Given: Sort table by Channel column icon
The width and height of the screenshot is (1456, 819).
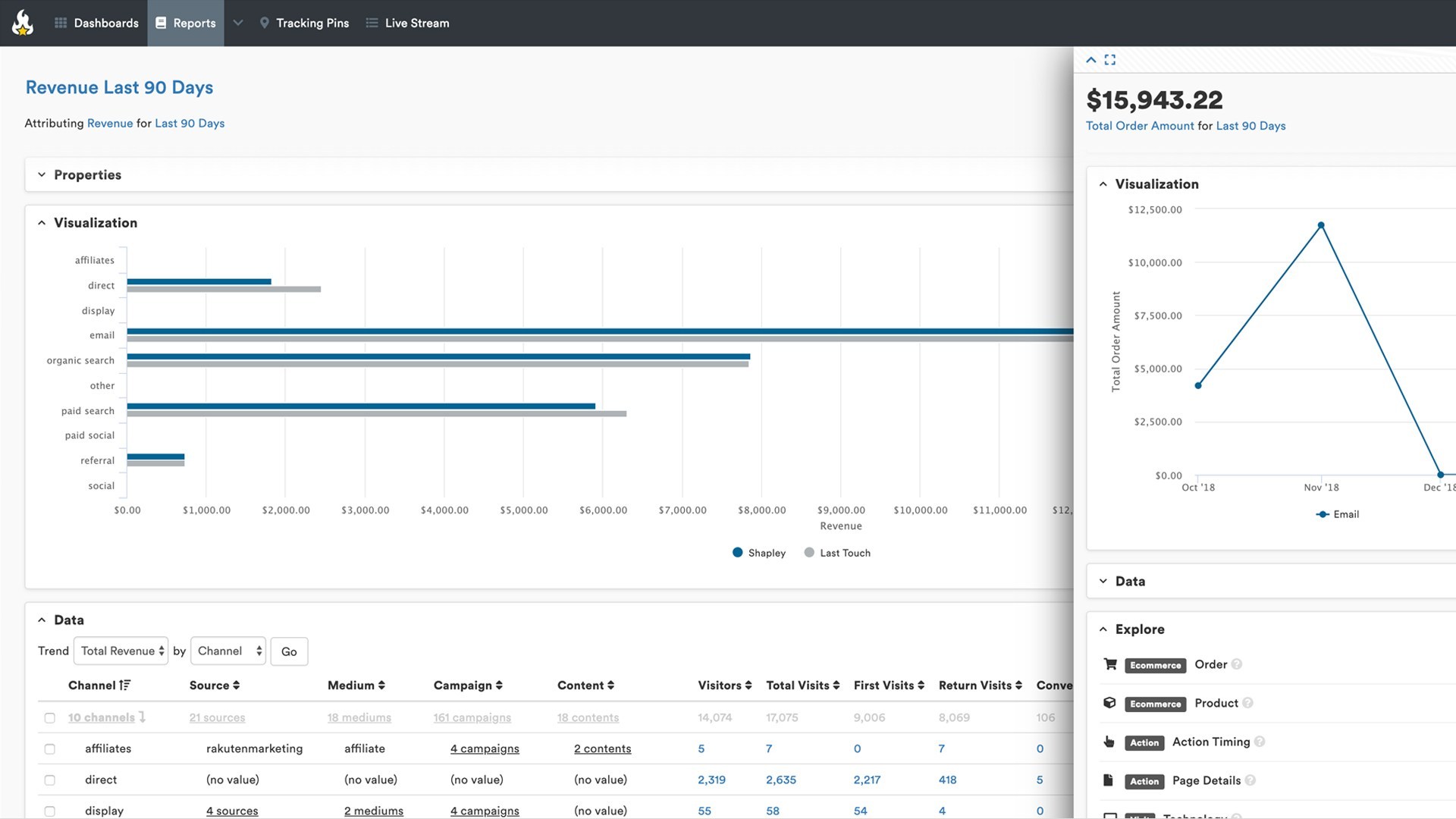Looking at the screenshot, I should 125,686.
